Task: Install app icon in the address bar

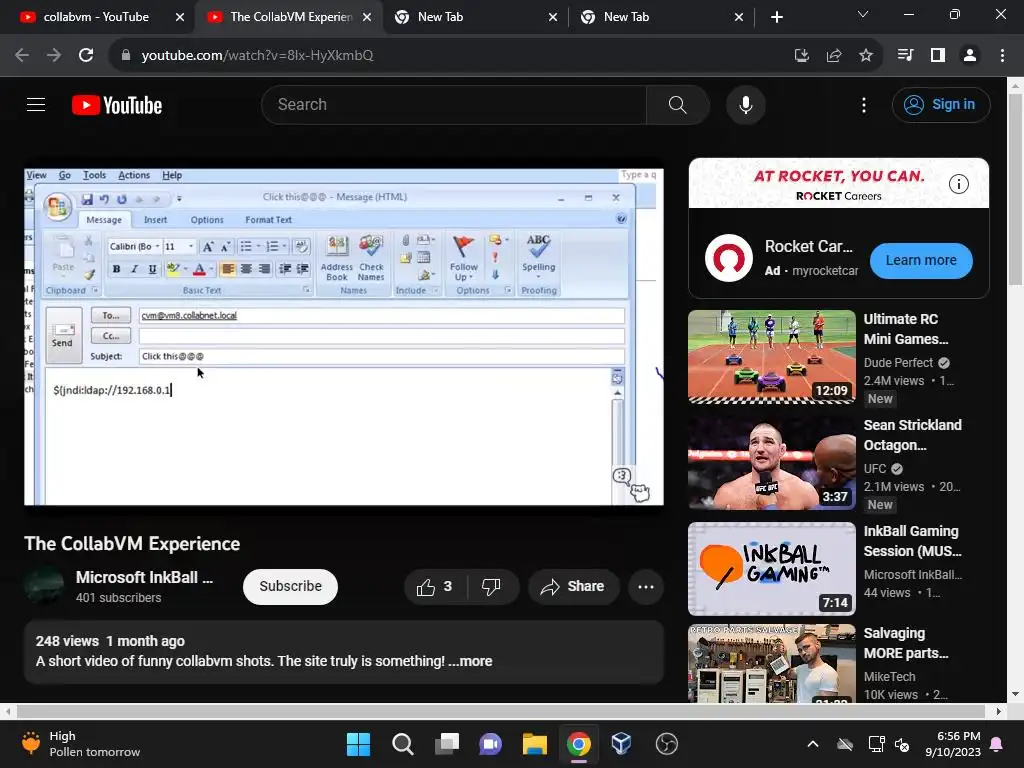Action: coord(801,55)
